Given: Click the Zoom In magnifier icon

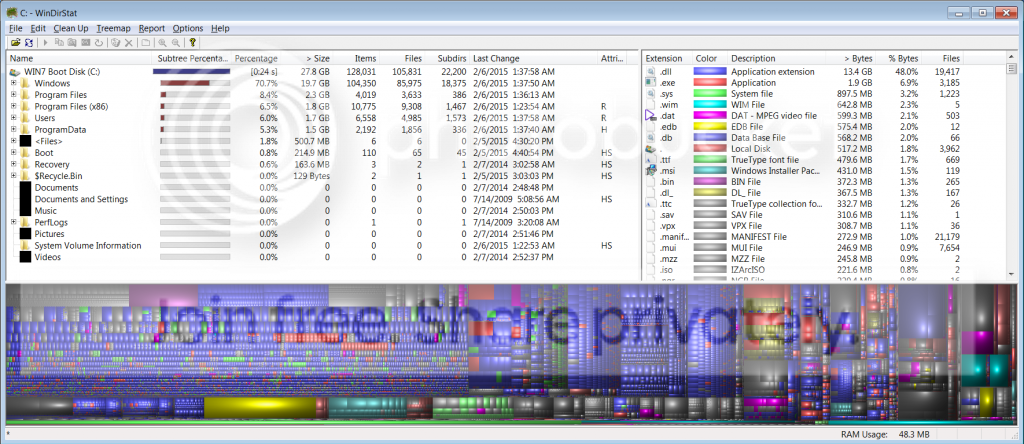Looking at the screenshot, I should 163,42.
